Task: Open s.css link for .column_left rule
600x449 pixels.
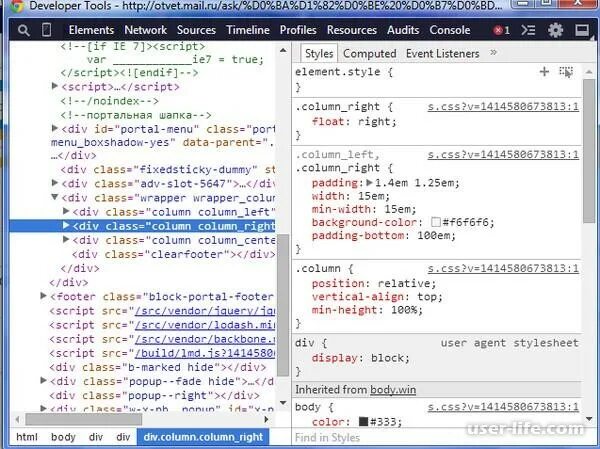Action: [503, 155]
